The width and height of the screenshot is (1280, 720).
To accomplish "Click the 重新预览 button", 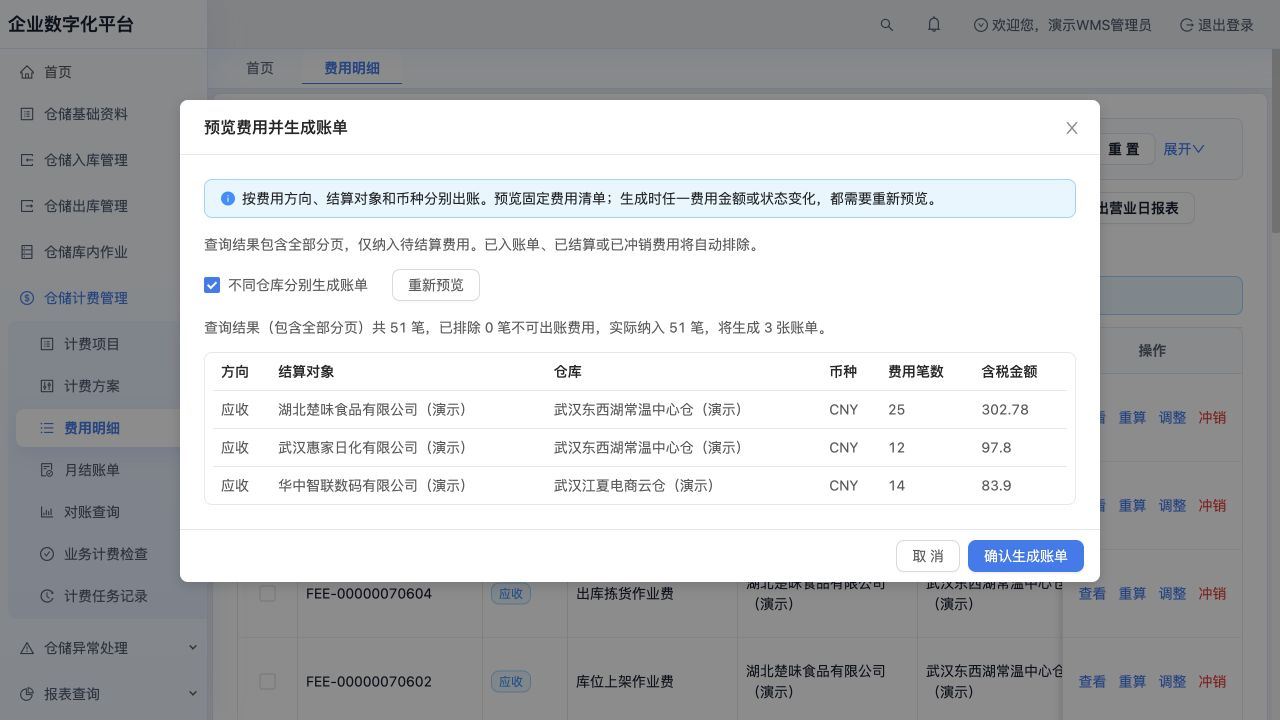I will 436,285.
